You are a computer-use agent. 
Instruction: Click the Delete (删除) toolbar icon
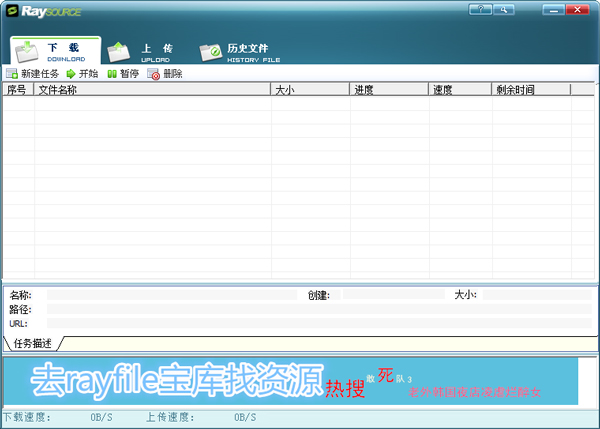153,74
